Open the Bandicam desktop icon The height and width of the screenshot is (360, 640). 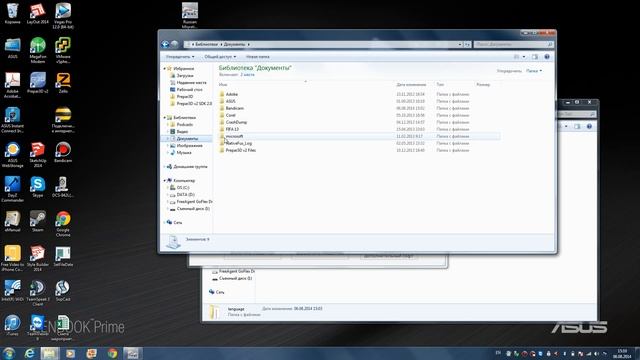point(63,152)
